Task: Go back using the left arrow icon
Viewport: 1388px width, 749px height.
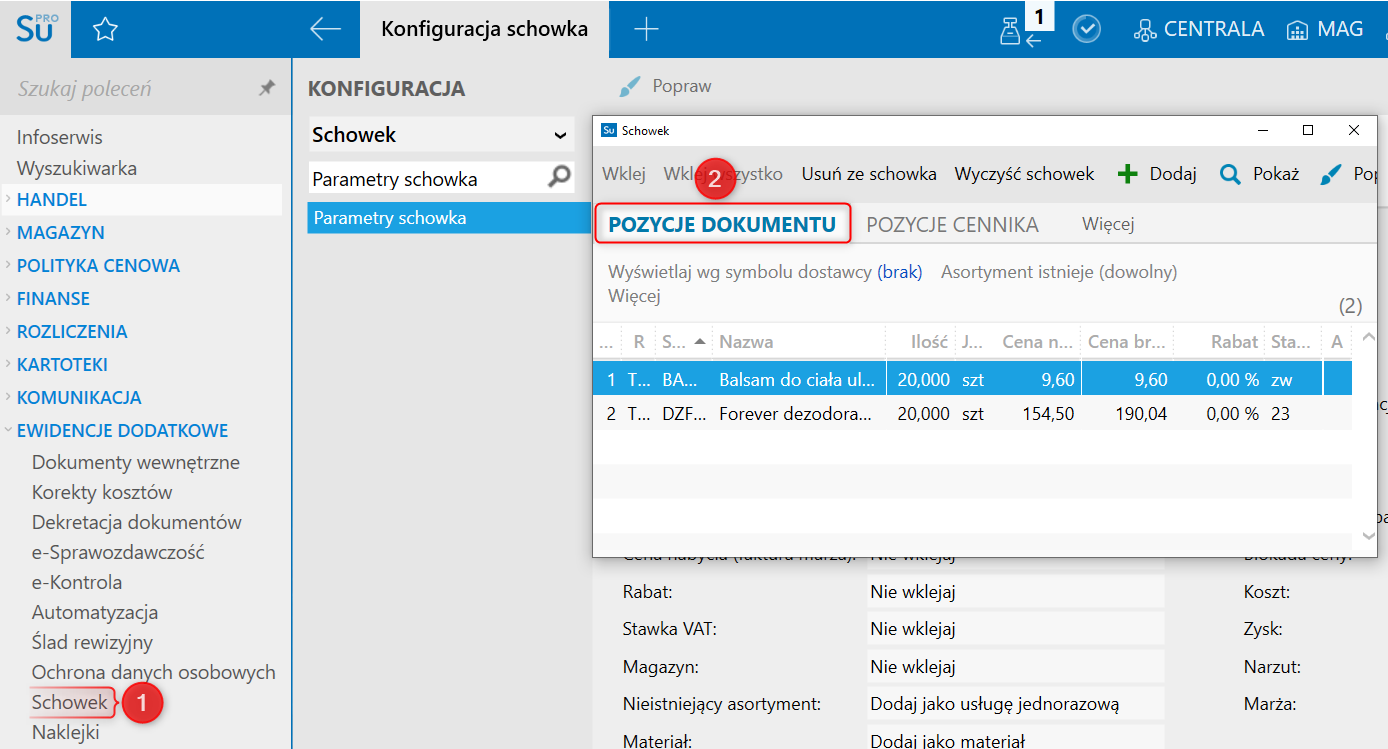Action: [x=326, y=30]
